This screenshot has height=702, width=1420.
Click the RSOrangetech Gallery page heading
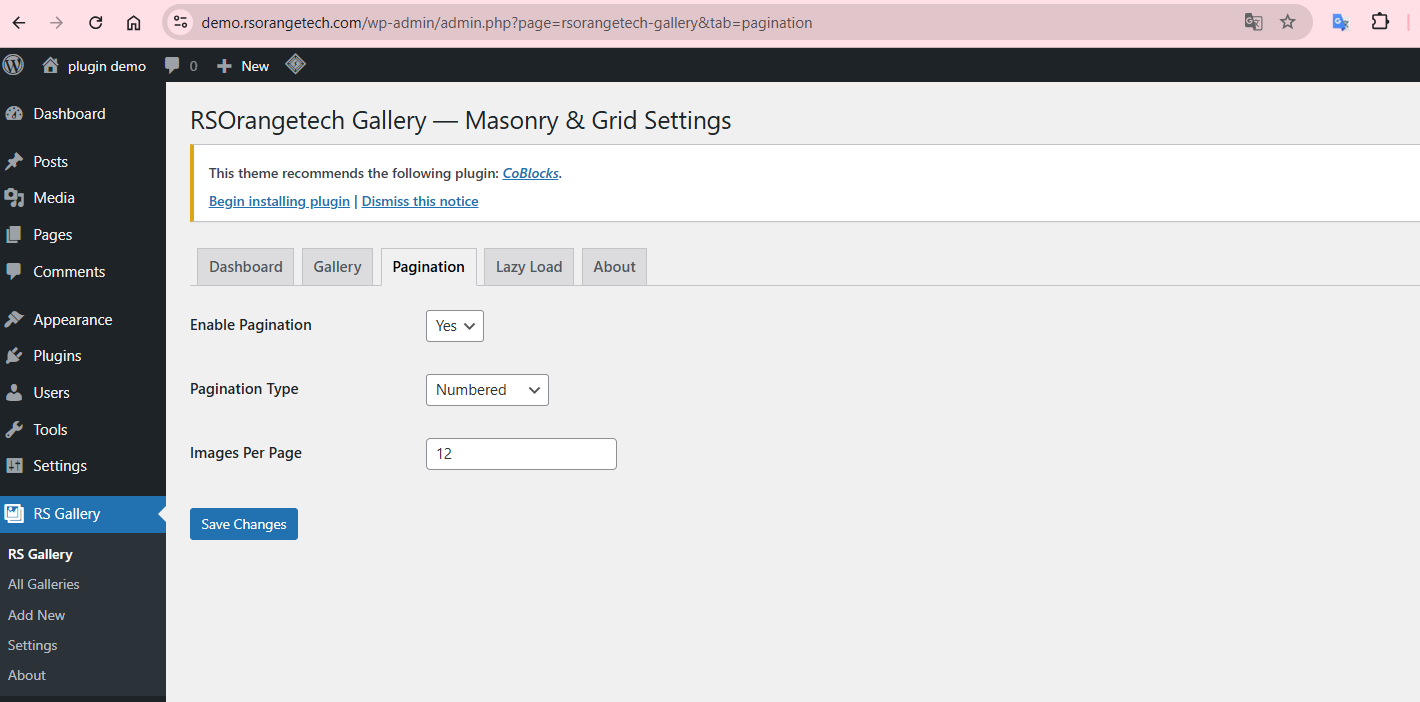pyautogui.click(x=461, y=121)
